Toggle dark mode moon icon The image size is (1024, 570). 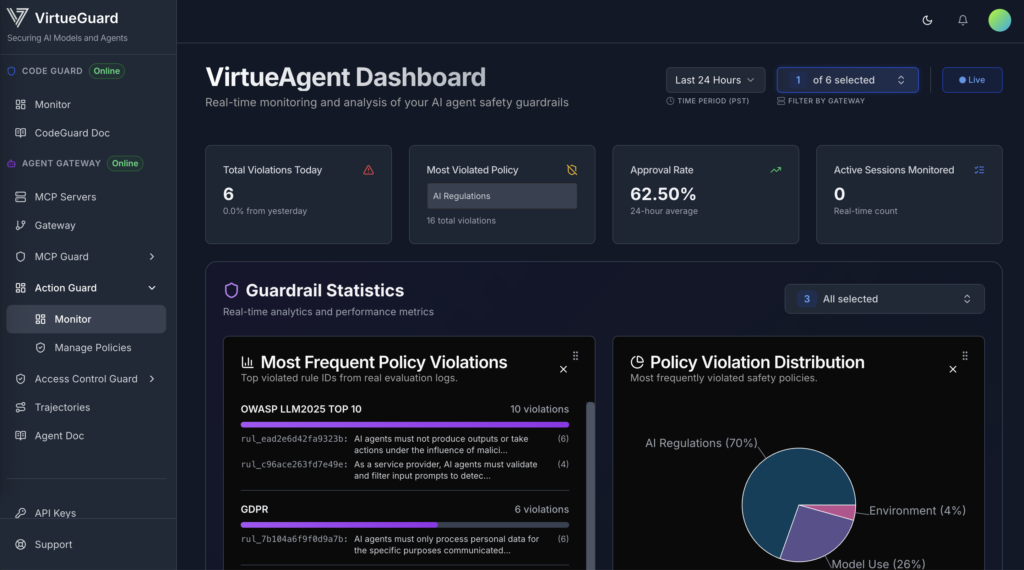coord(927,20)
